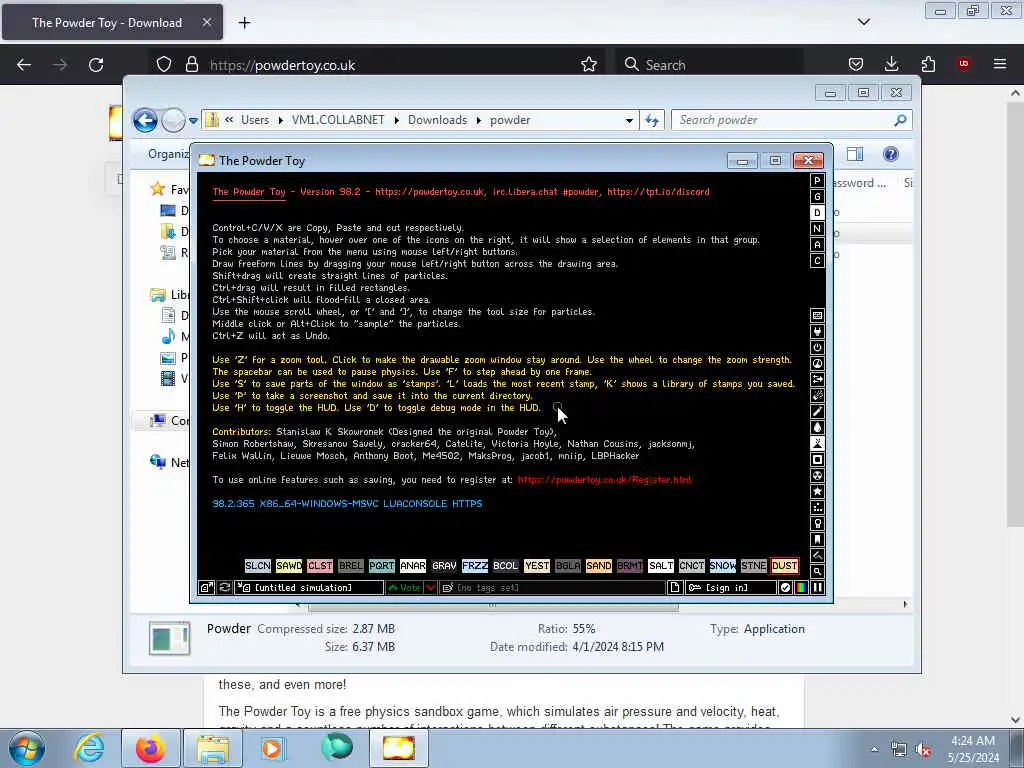Click the Explorer back arrow button
The height and width of the screenshot is (768, 1024).
pyautogui.click(x=145, y=120)
